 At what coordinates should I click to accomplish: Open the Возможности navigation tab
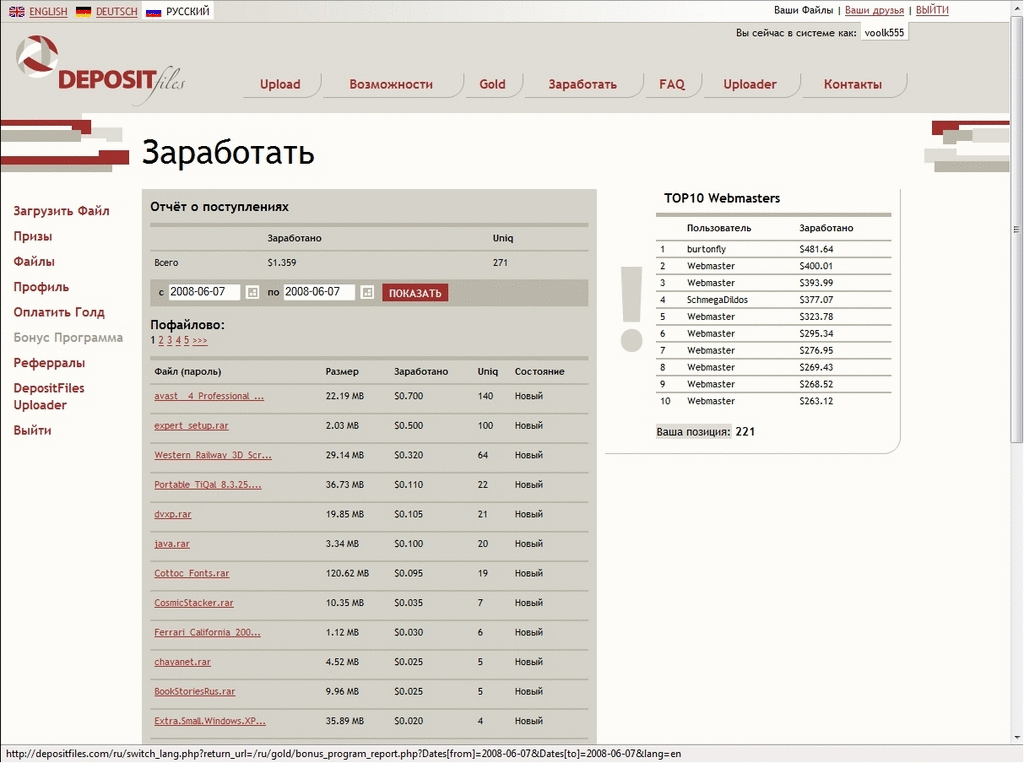click(x=391, y=84)
